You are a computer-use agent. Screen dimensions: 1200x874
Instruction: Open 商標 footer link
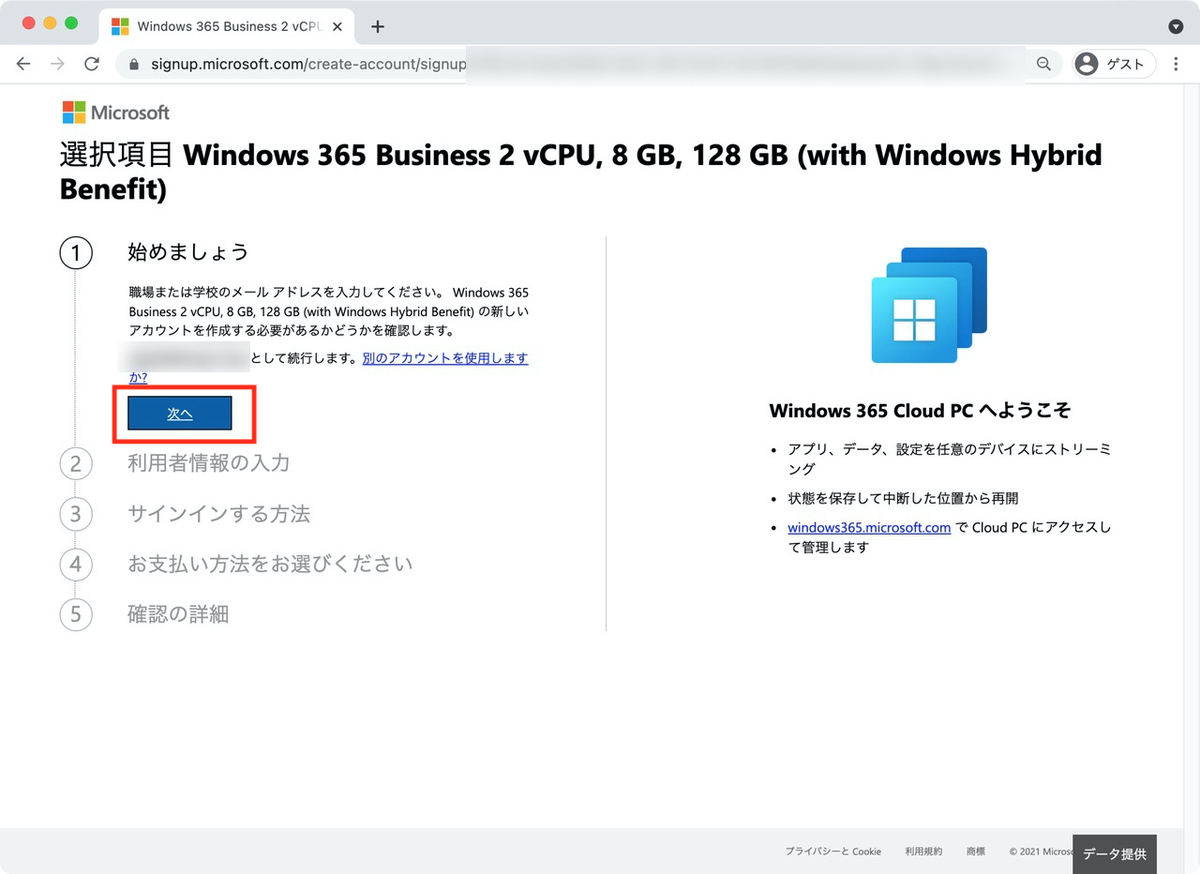976,852
